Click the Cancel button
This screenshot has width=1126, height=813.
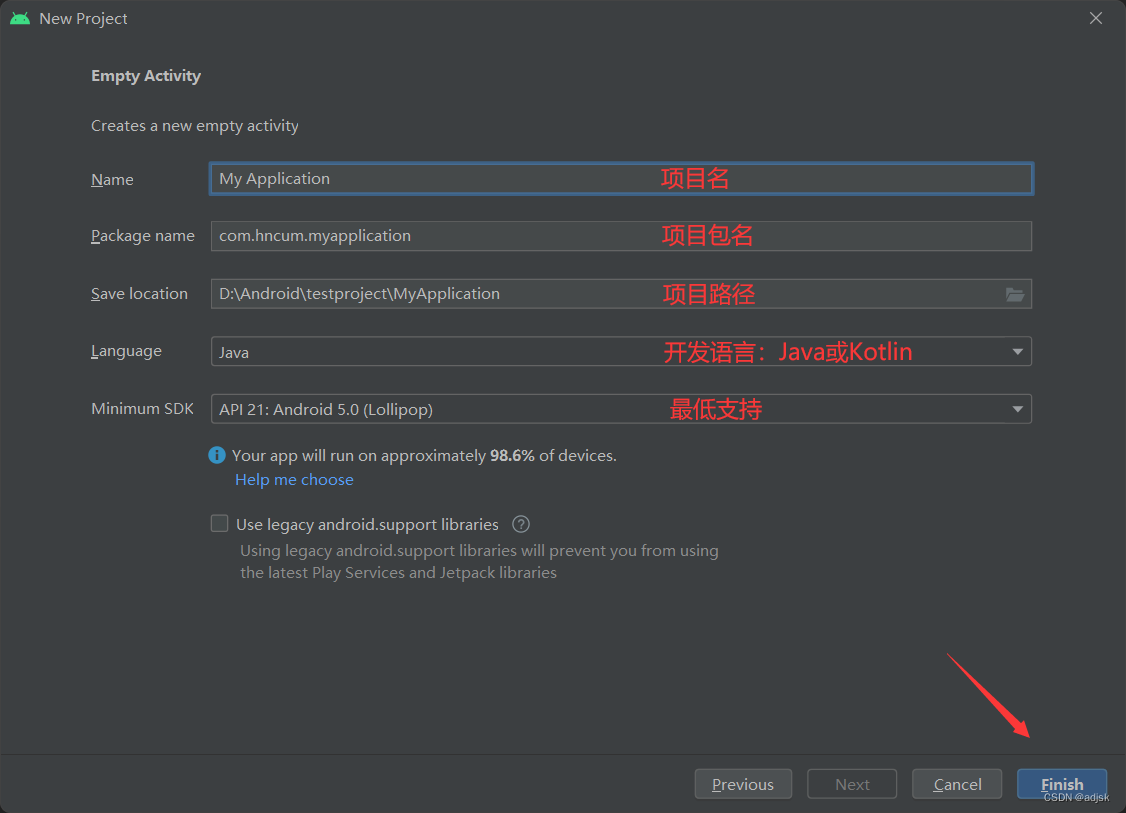click(957, 784)
